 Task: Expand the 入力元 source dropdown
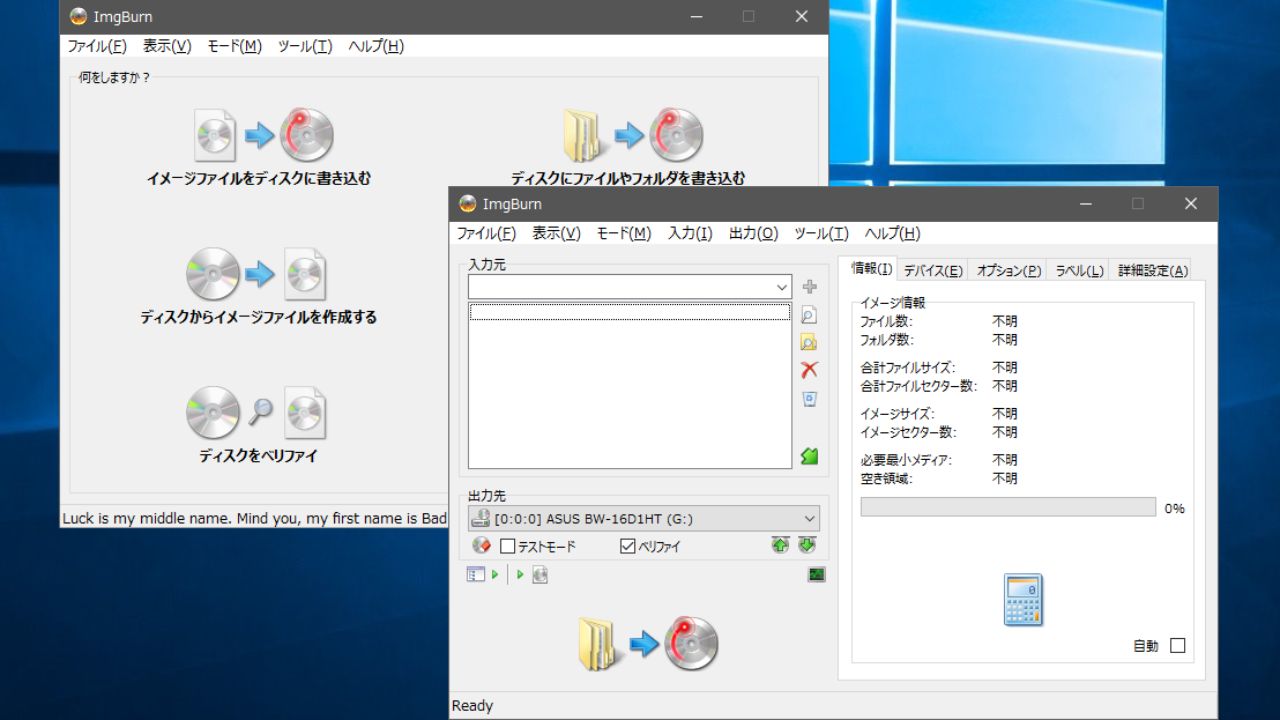pos(782,287)
